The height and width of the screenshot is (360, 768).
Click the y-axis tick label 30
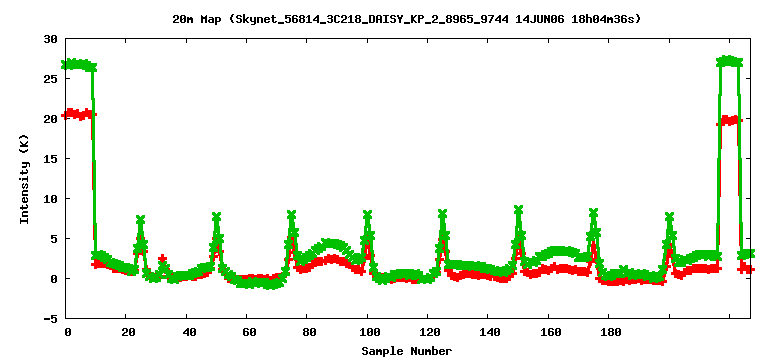[51, 39]
